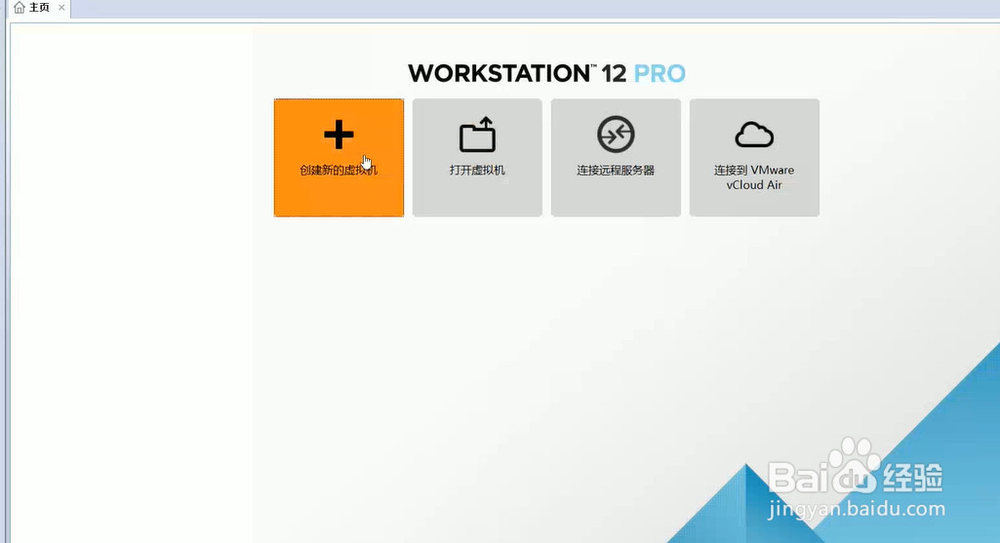This screenshot has width=1000, height=543.
Task: Switch to the 主页 tab
Action: click(38, 8)
